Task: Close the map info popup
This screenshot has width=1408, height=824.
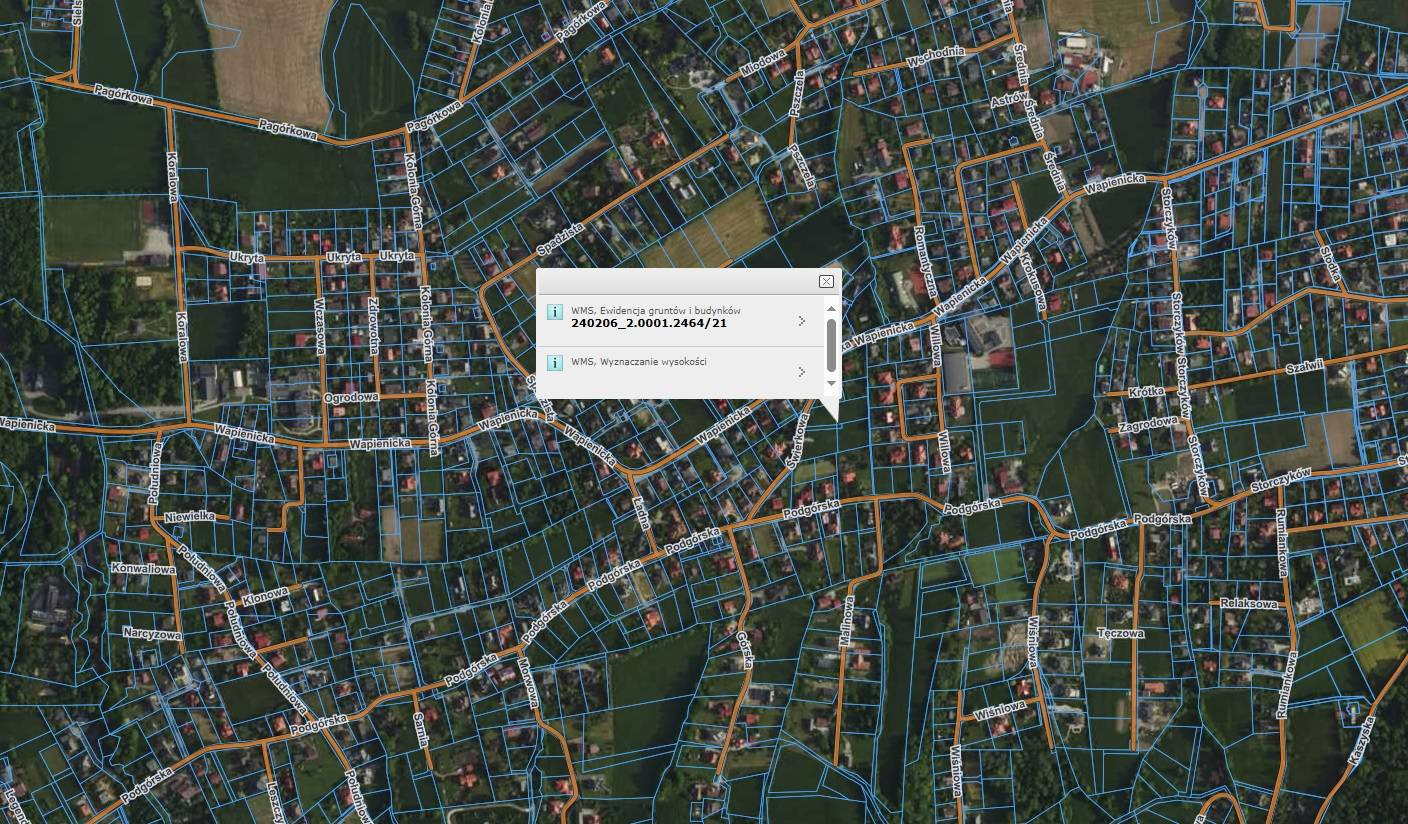Action: (x=826, y=281)
